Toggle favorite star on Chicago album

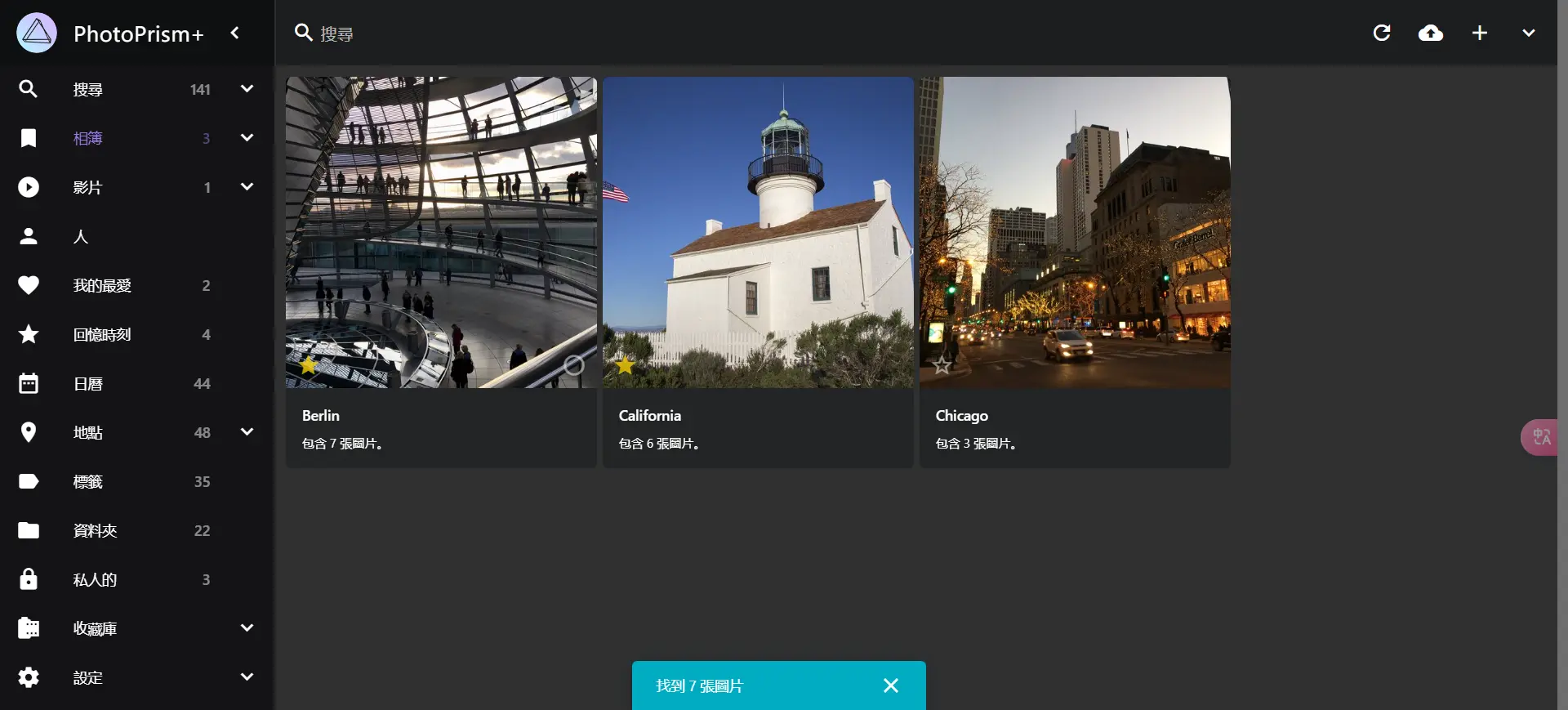click(942, 364)
